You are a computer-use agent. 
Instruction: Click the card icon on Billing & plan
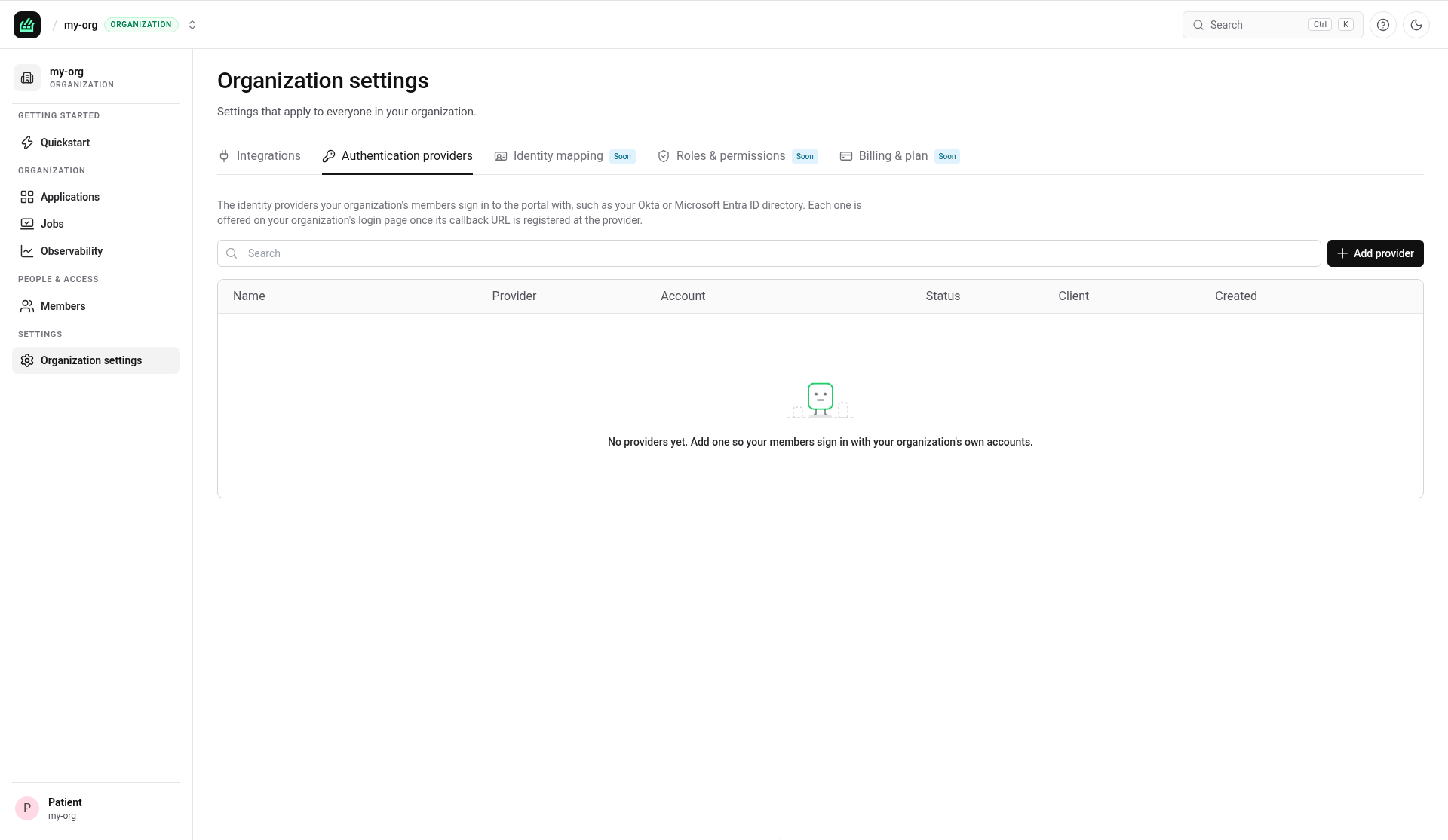846,156
